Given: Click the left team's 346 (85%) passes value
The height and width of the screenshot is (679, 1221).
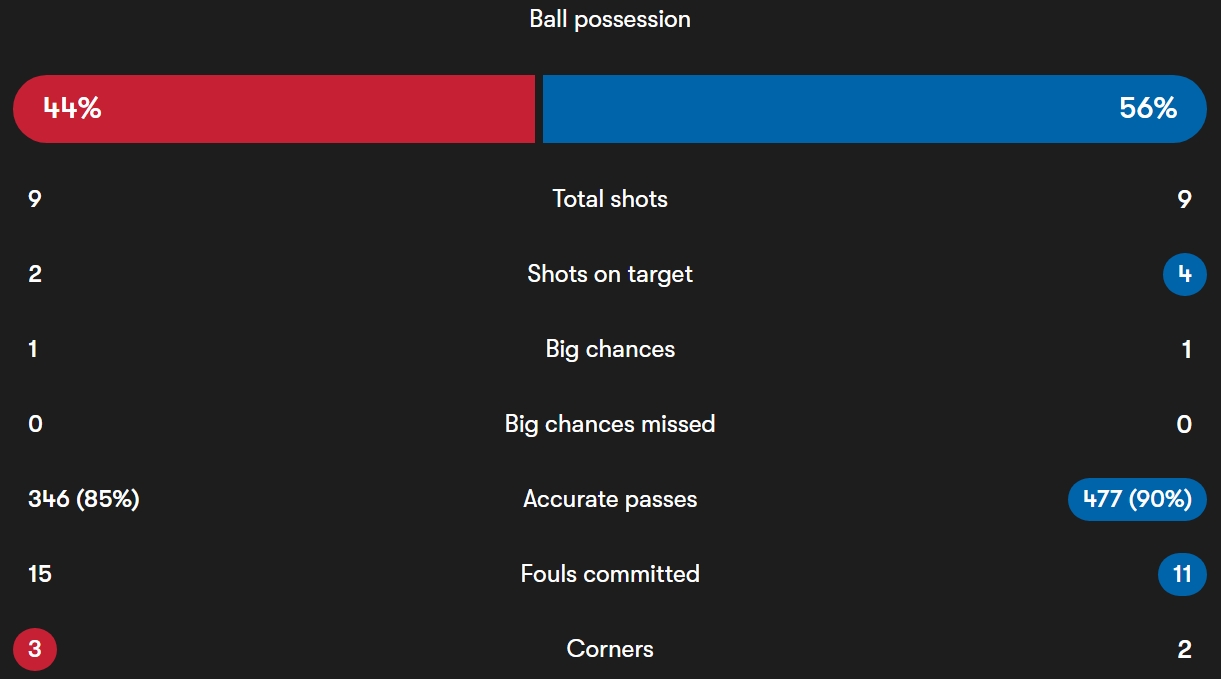Looking at the screenshot, I should 84,499.
